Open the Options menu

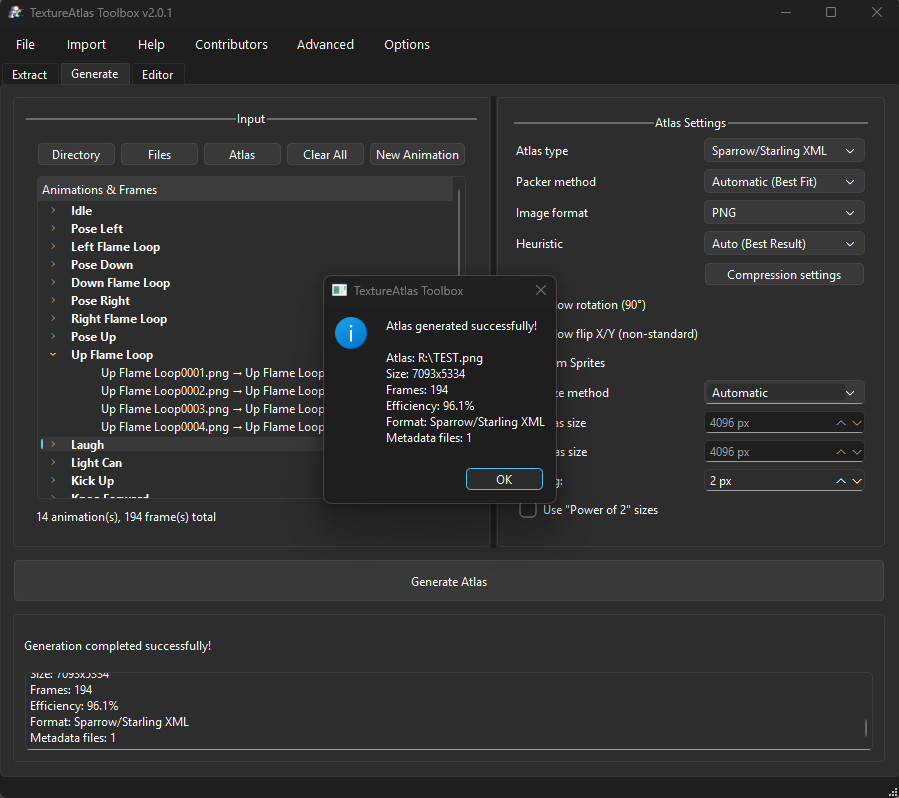(406, 44)
